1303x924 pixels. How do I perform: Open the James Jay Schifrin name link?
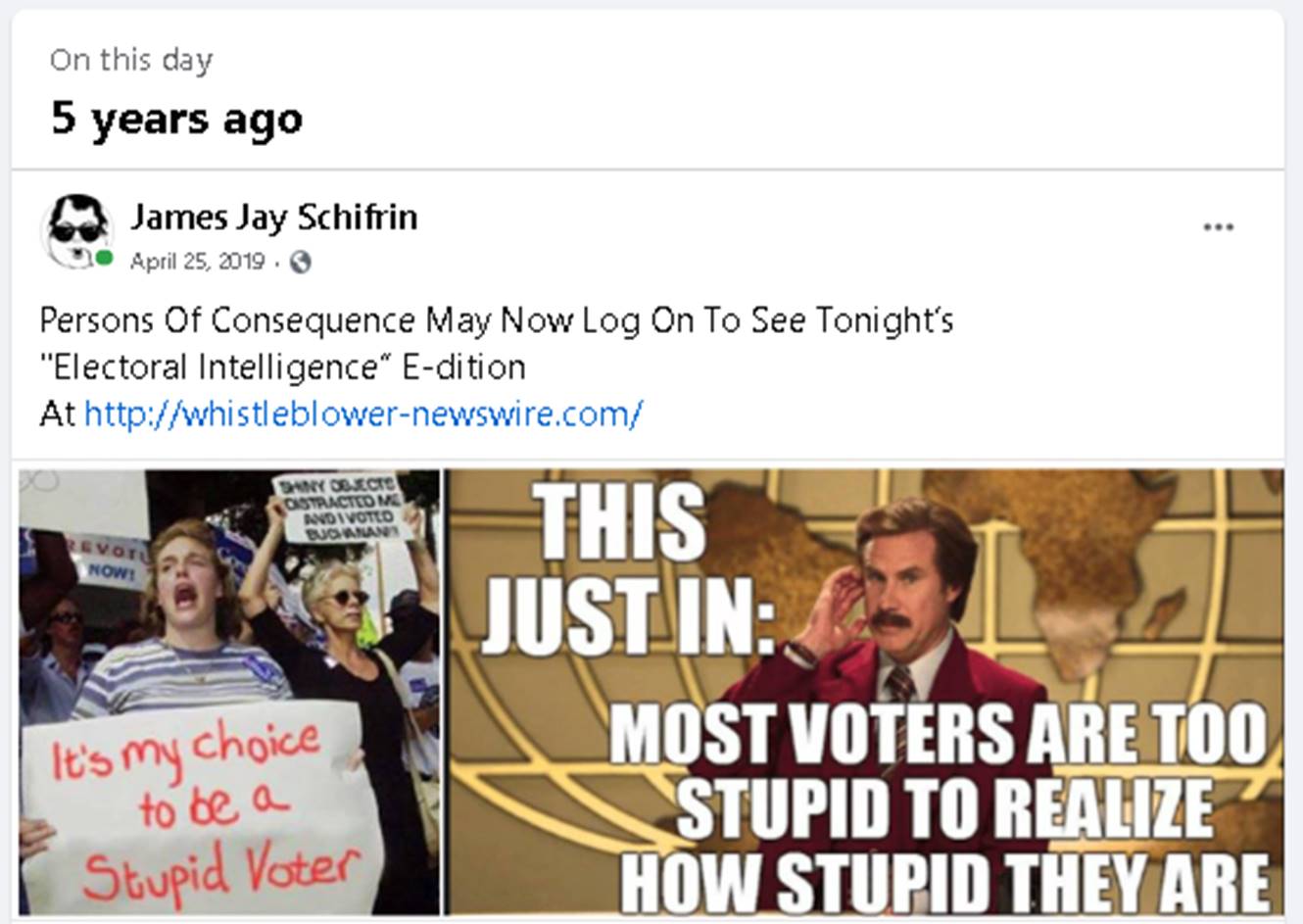point(274,217)
